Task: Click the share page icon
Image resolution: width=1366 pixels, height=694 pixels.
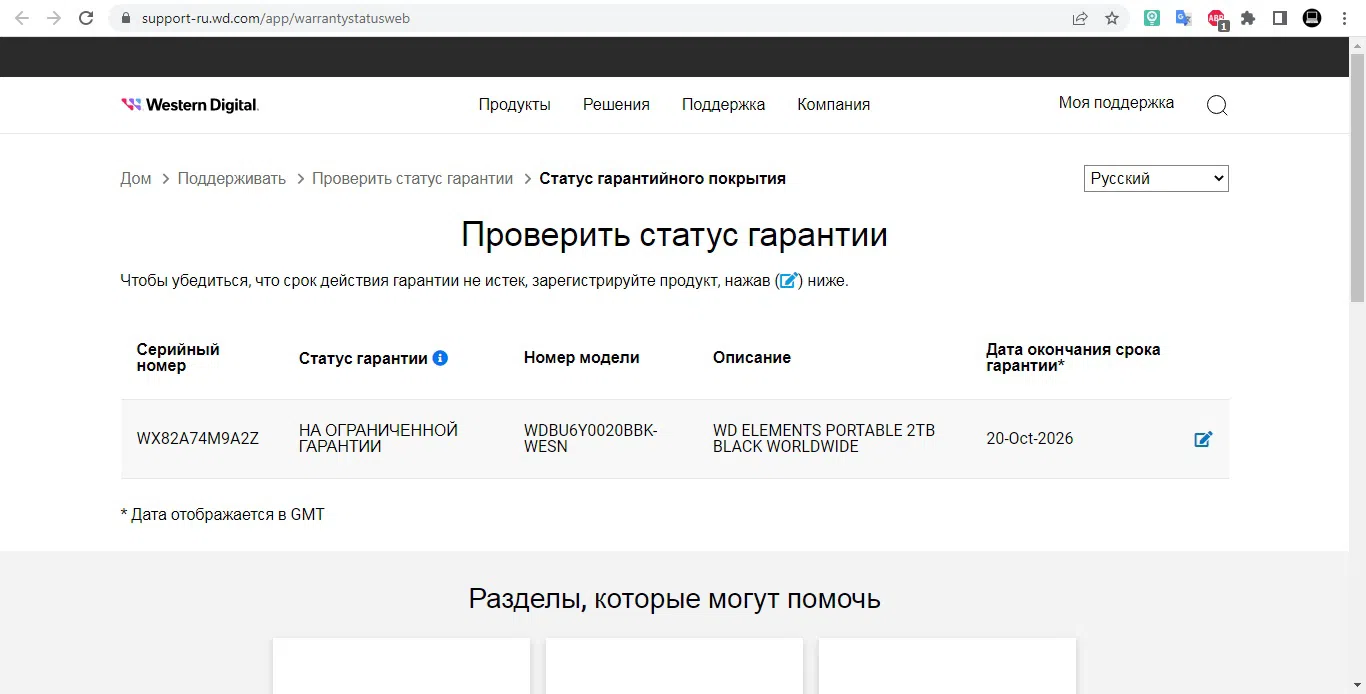Action: (1080, 18)
